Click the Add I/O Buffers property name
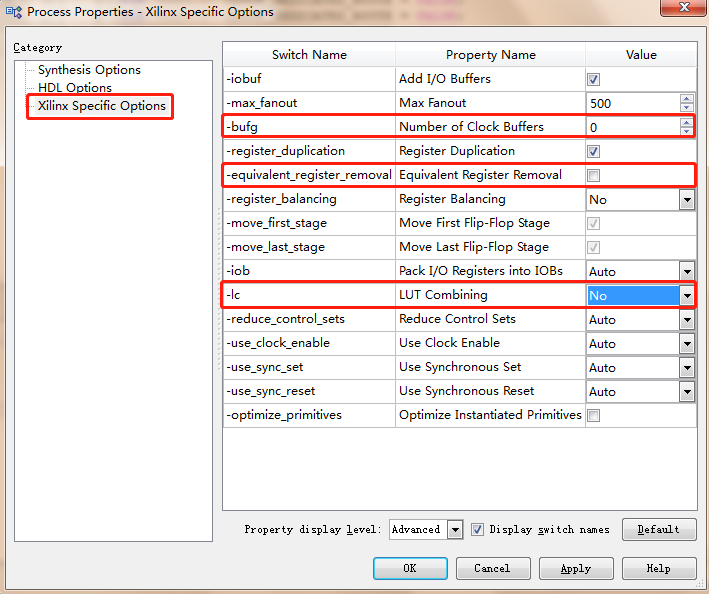709x594 pixels. tap(444, 79)
